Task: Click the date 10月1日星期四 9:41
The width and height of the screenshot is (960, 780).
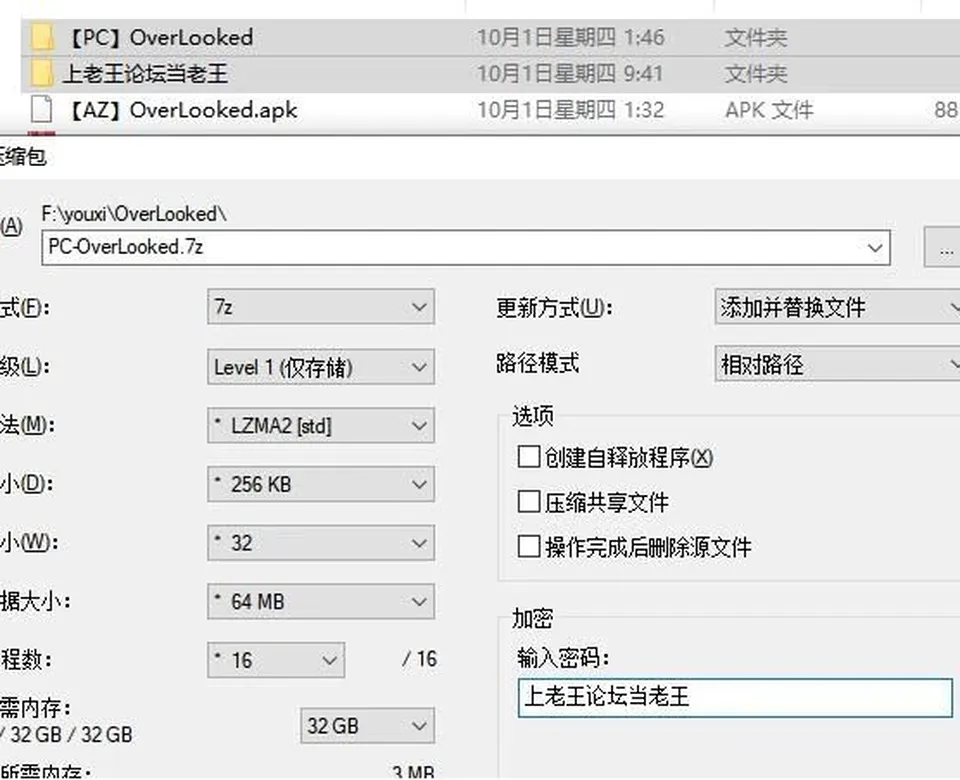Action: 570,73
